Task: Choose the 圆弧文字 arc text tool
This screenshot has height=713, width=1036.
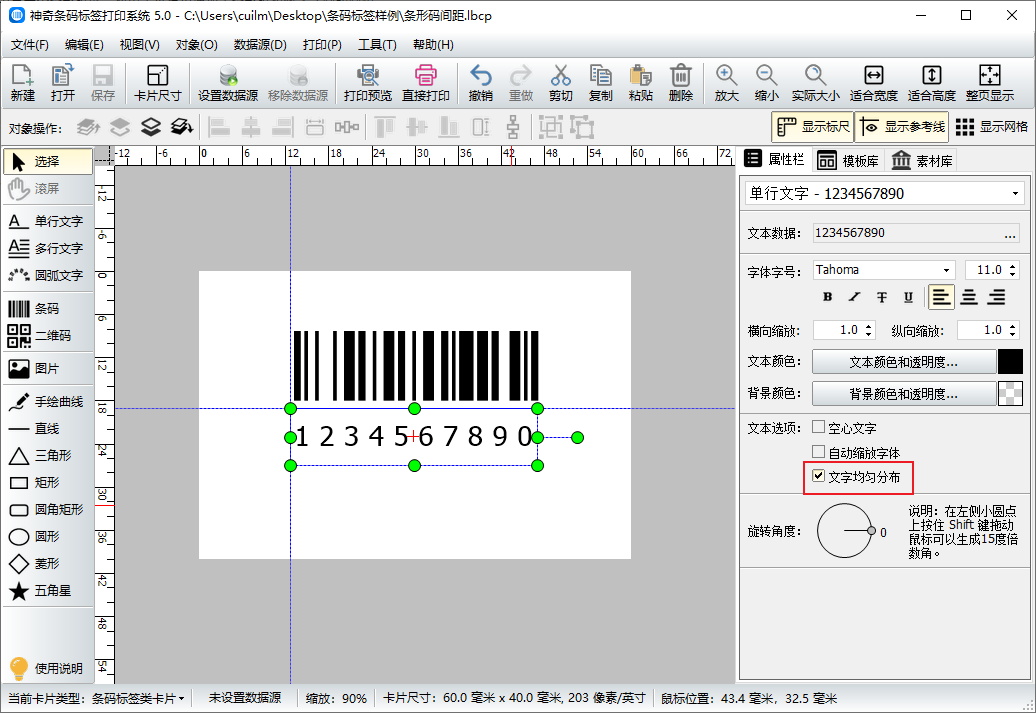Action: [x=48, y=275]
